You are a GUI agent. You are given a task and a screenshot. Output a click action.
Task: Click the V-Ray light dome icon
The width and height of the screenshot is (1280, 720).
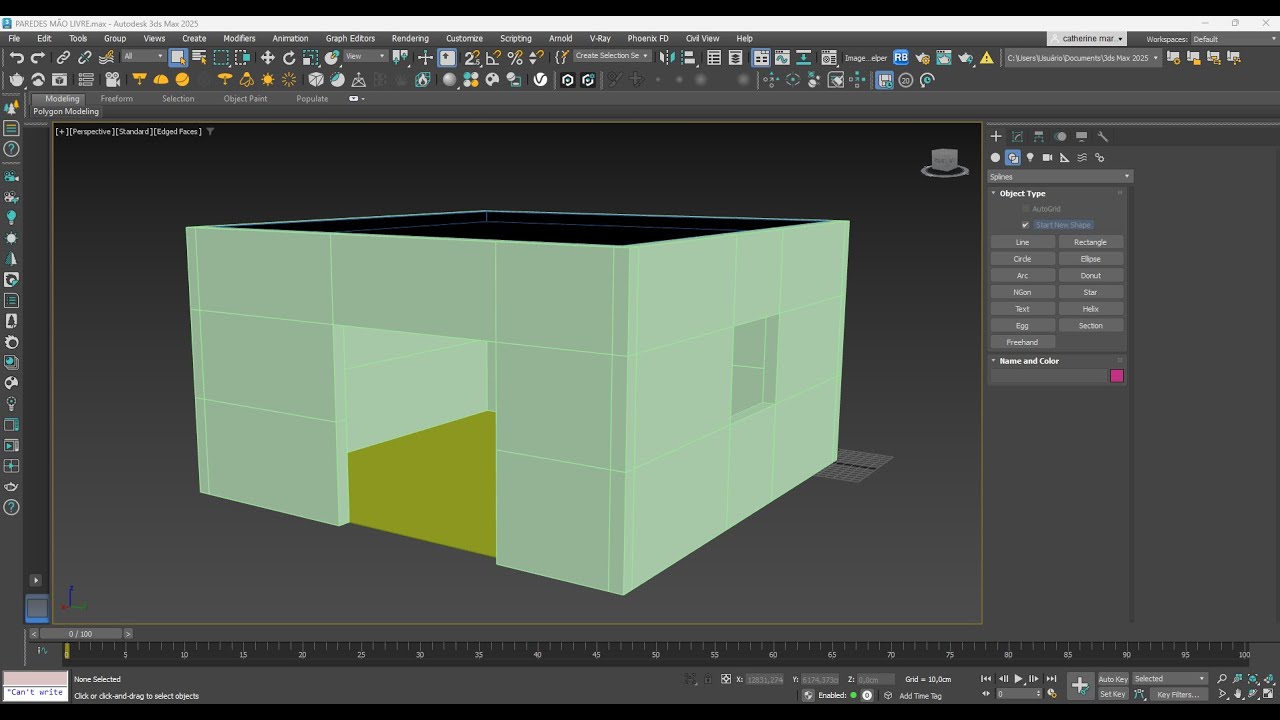[161, 79]
